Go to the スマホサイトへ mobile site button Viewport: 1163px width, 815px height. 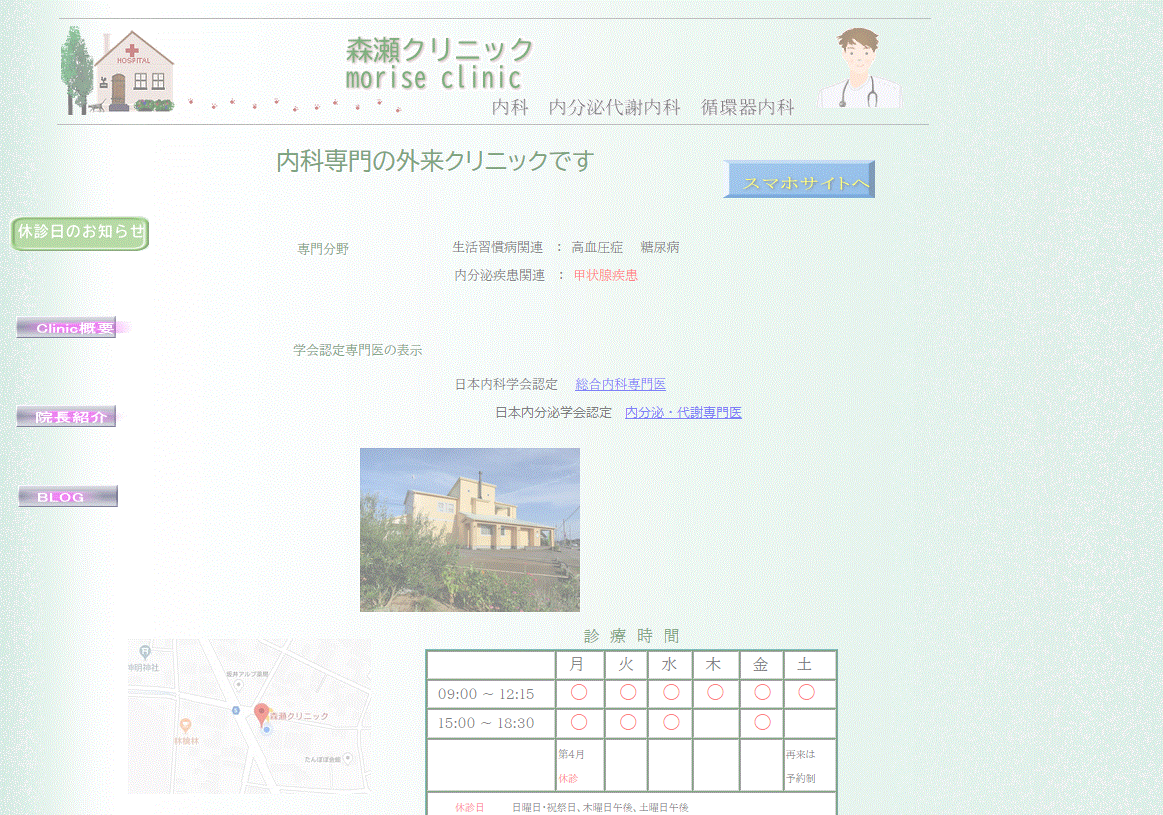point(799,180)
